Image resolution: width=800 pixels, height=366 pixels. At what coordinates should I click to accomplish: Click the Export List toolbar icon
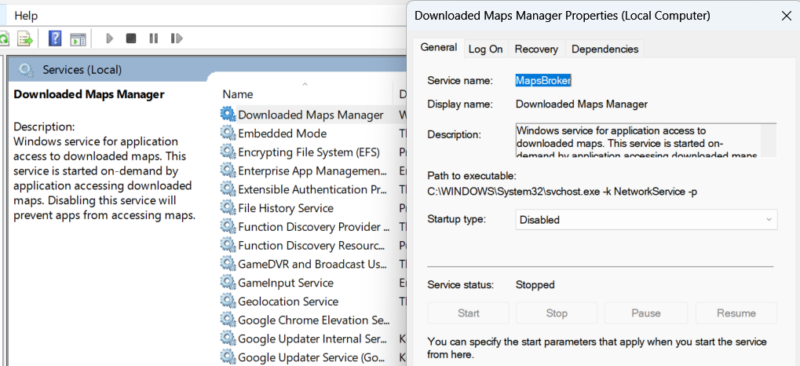coord(24,38)
